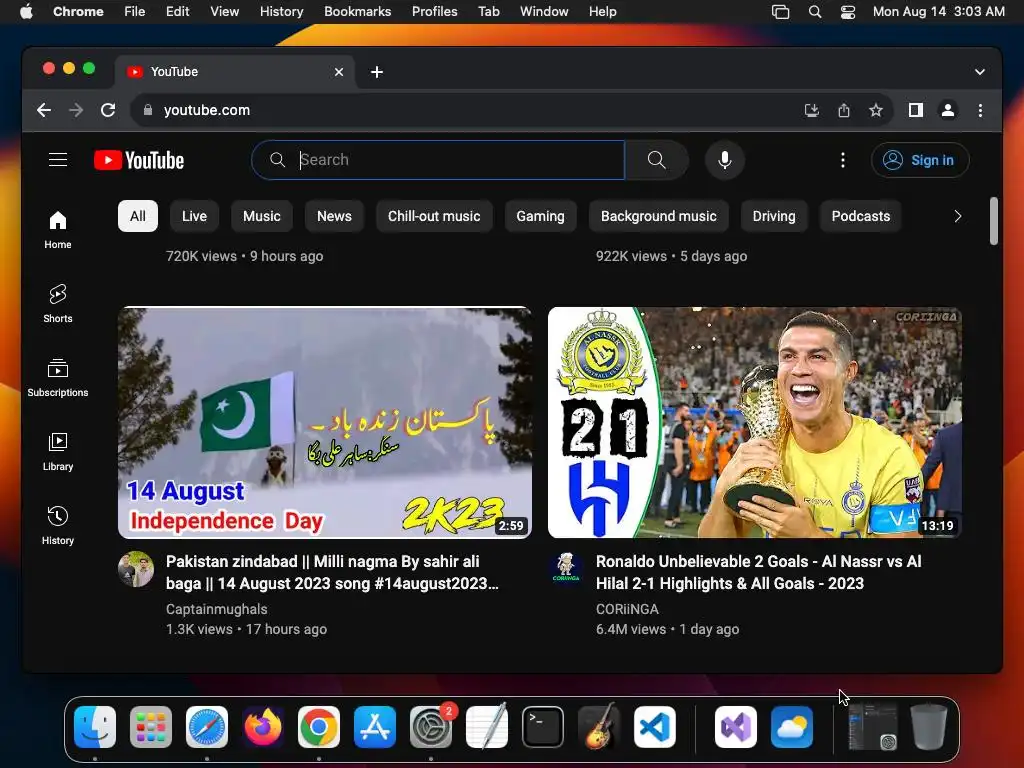This screenshot has width=1024, height=768.
Task: Select the All filter chip
Action: pyautogui.click(x=138, y=216)
